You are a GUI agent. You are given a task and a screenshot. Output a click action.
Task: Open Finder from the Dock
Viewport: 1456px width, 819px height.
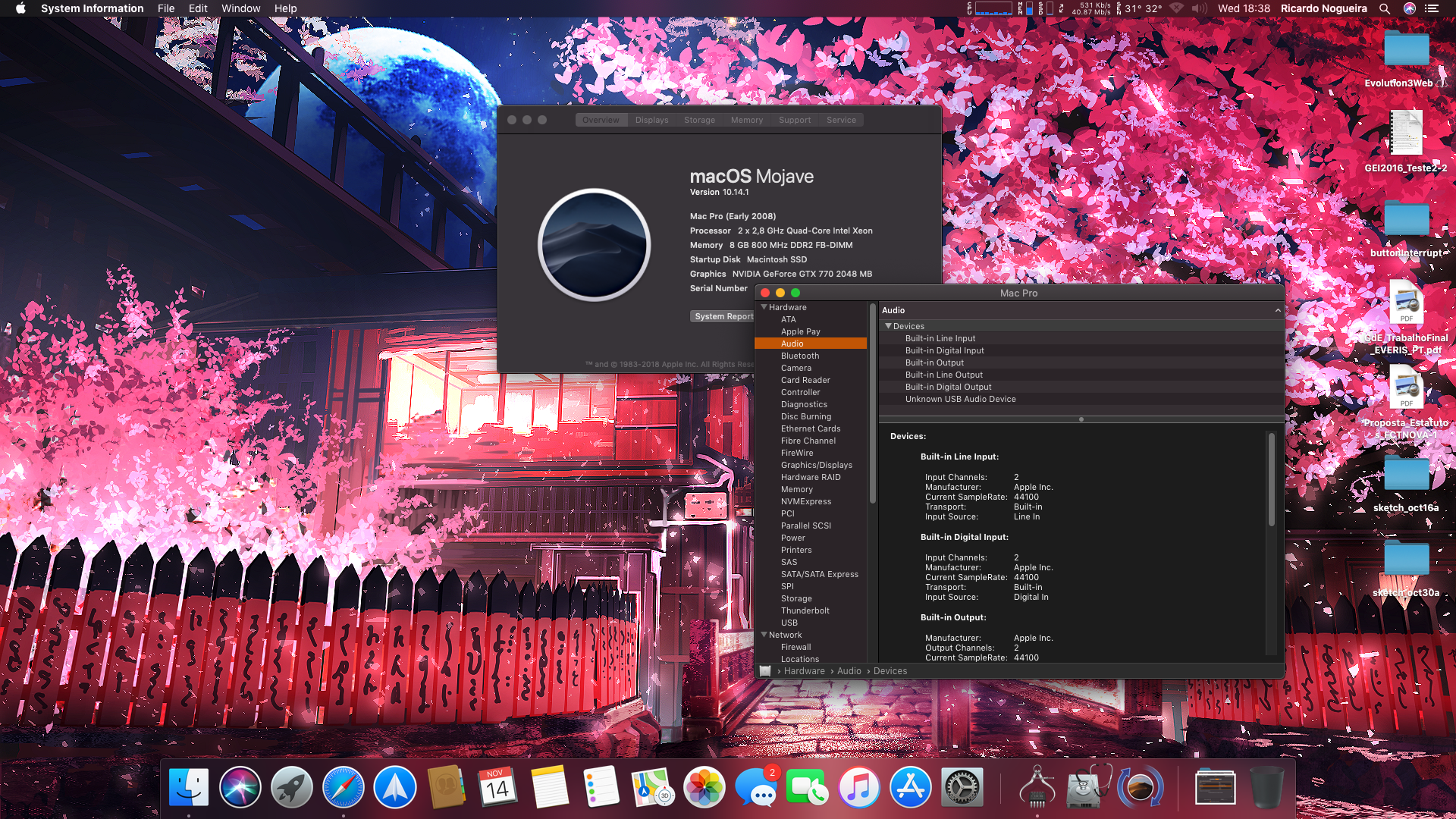(188, 787)
